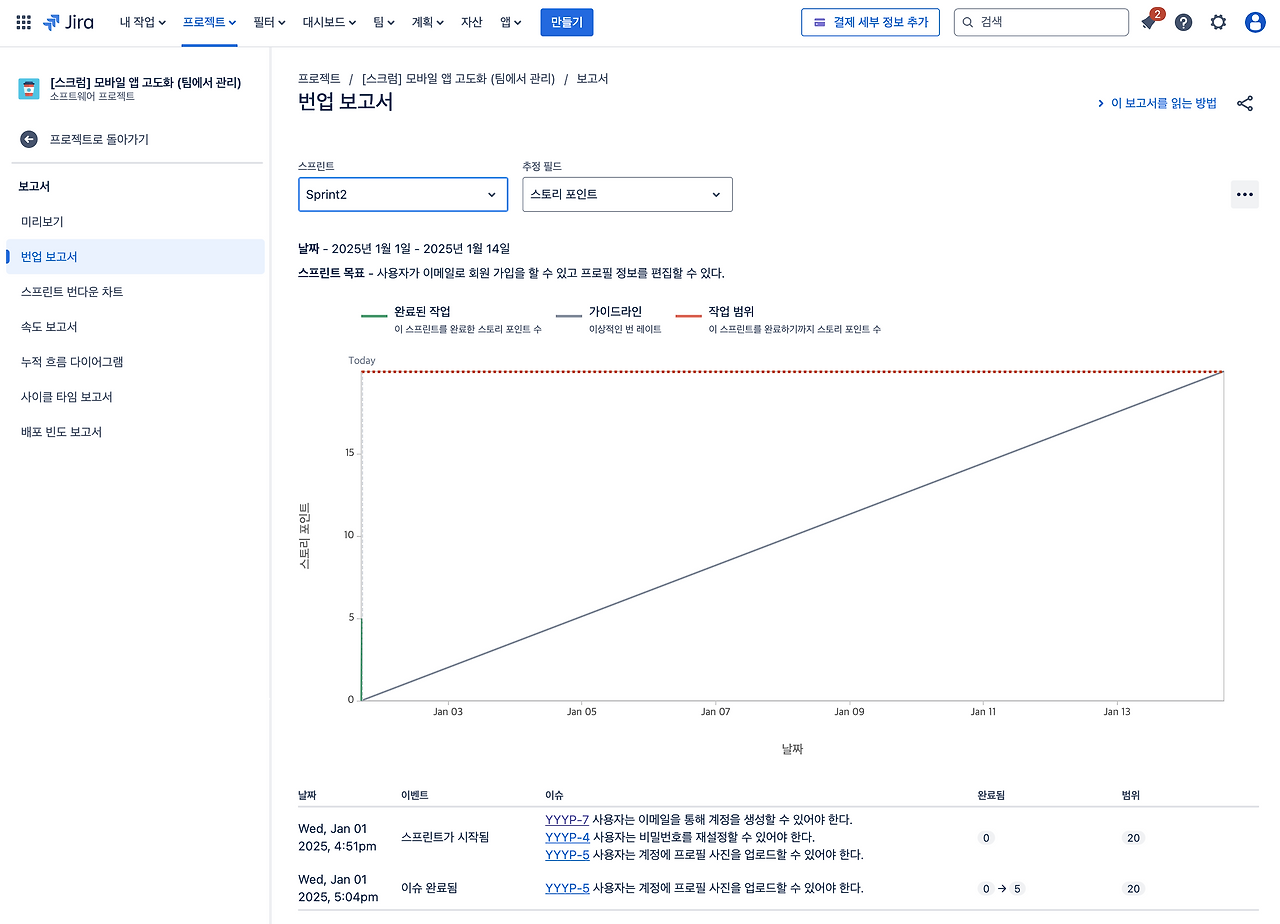The height and width of the screenshot is (924, 1280).
Task: Share the burnup report via share icon
Action: point(1244,102)
